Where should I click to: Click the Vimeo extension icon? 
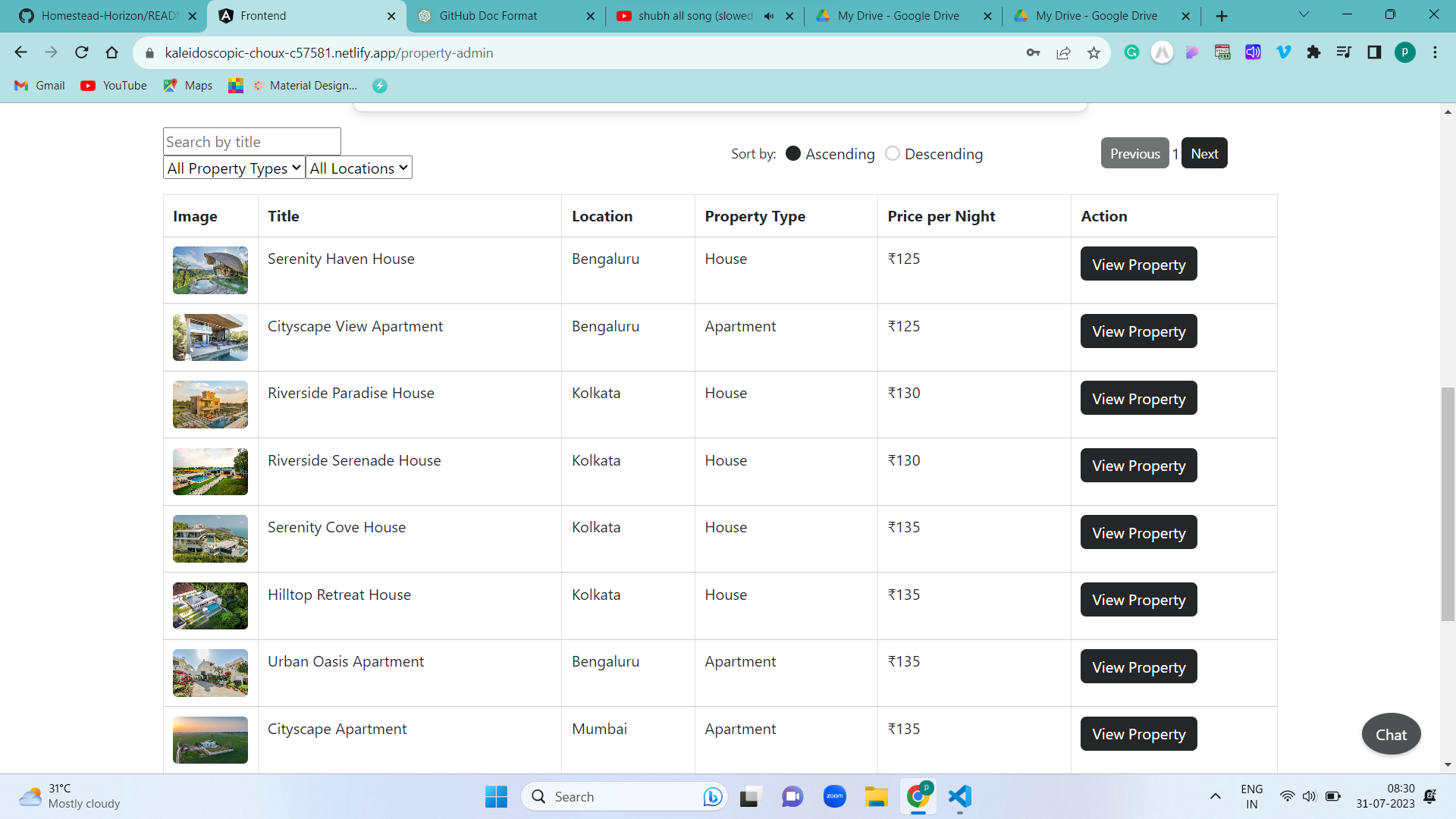coord(1283,52)
